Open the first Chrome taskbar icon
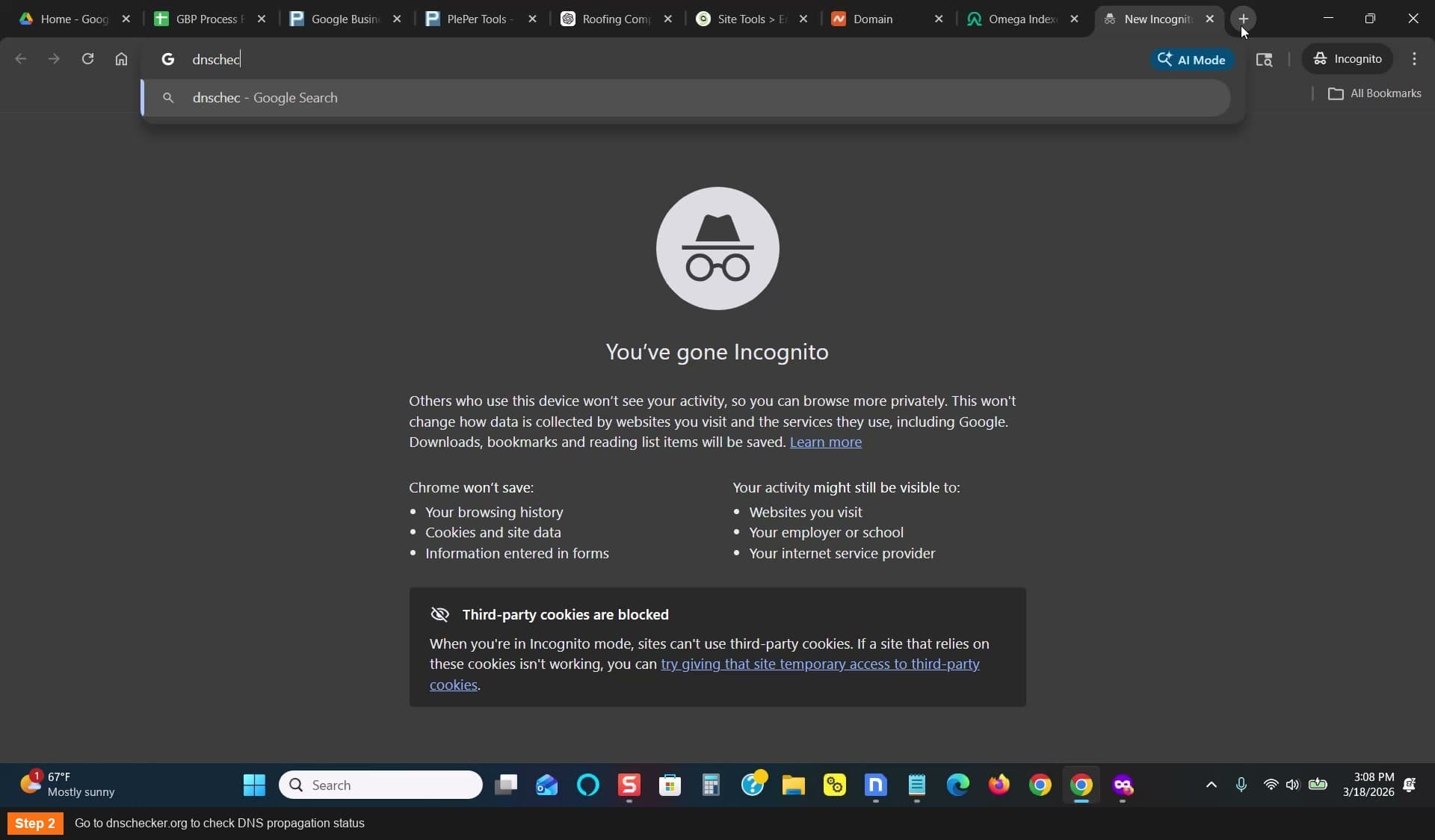Screen dimensions: 1435x840 coord(1040,785)
